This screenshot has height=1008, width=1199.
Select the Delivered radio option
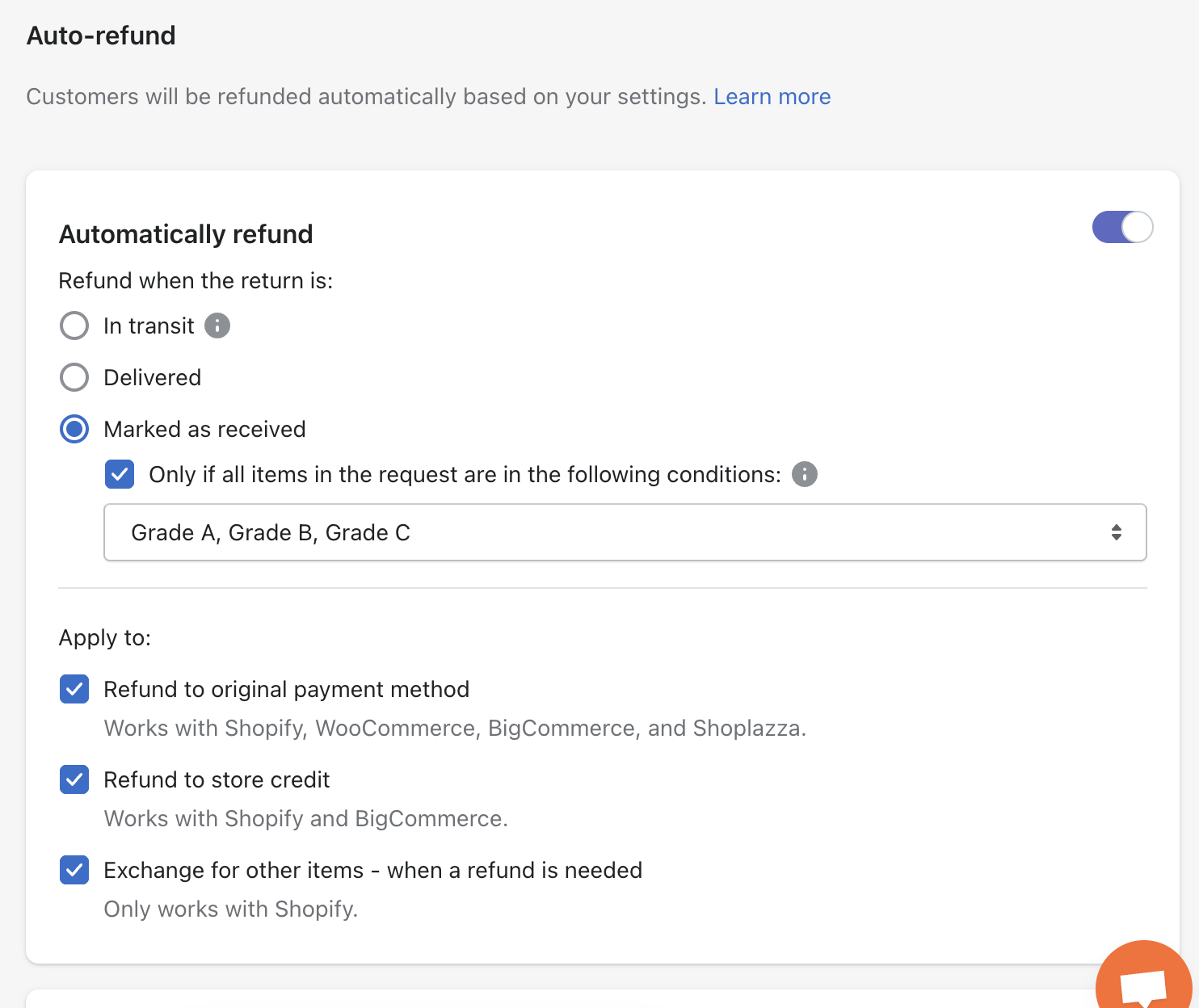pos(74,377)
